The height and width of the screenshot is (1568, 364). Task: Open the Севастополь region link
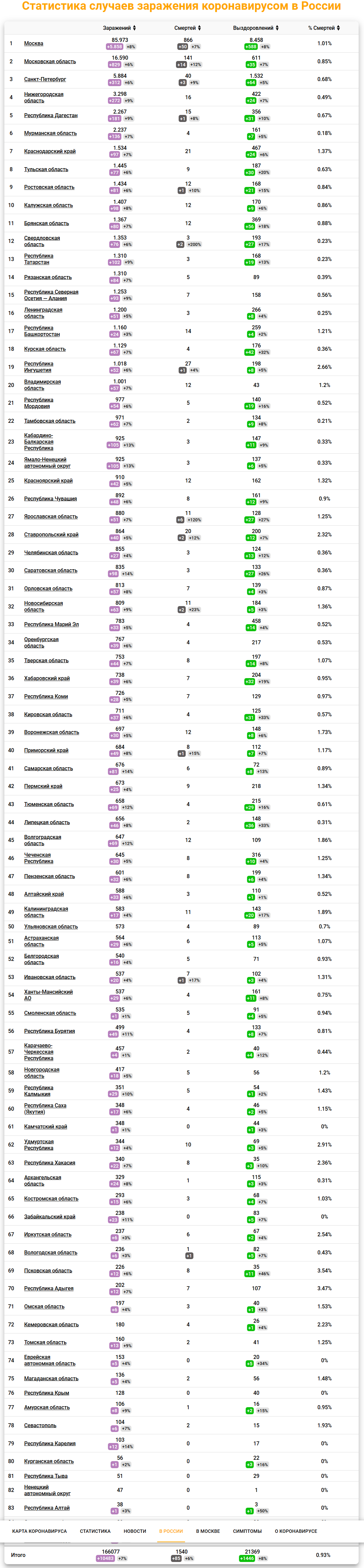pos(40,1425)
